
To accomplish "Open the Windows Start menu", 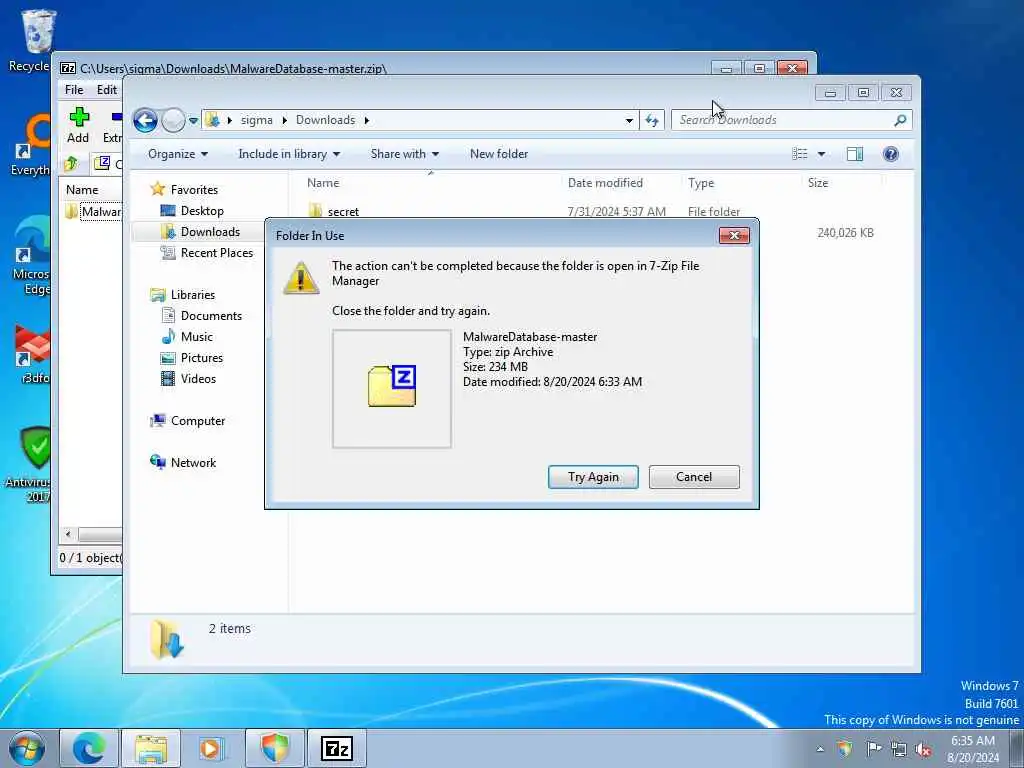I will (x=26, y=748).
